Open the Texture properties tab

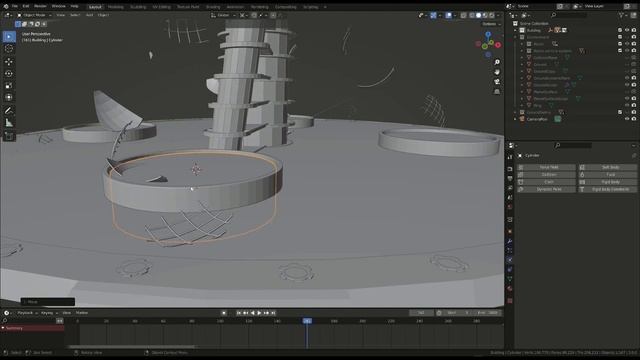tap(510, 301)
